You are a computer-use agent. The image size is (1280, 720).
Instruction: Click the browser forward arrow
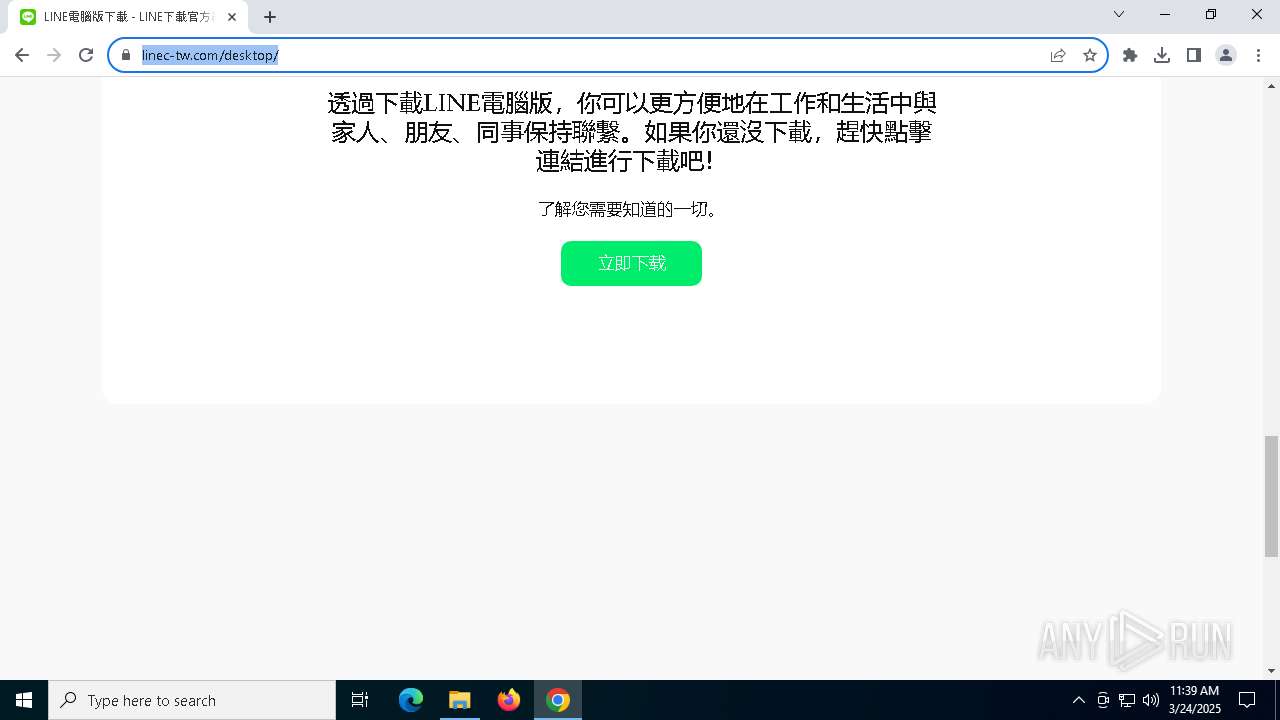(54, 55)
